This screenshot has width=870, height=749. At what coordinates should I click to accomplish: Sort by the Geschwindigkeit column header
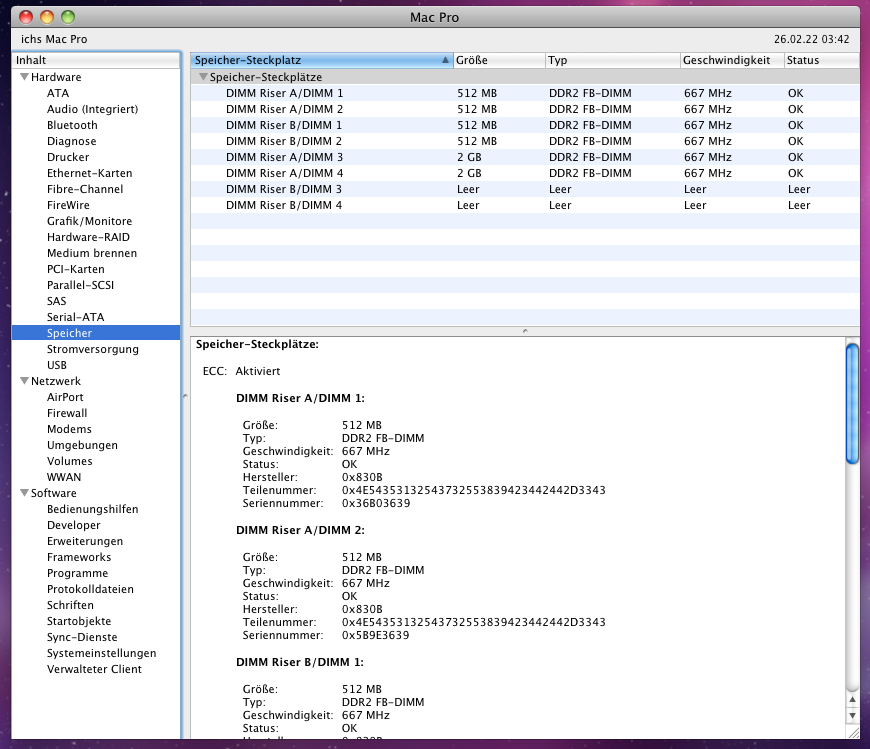[732, 60]
